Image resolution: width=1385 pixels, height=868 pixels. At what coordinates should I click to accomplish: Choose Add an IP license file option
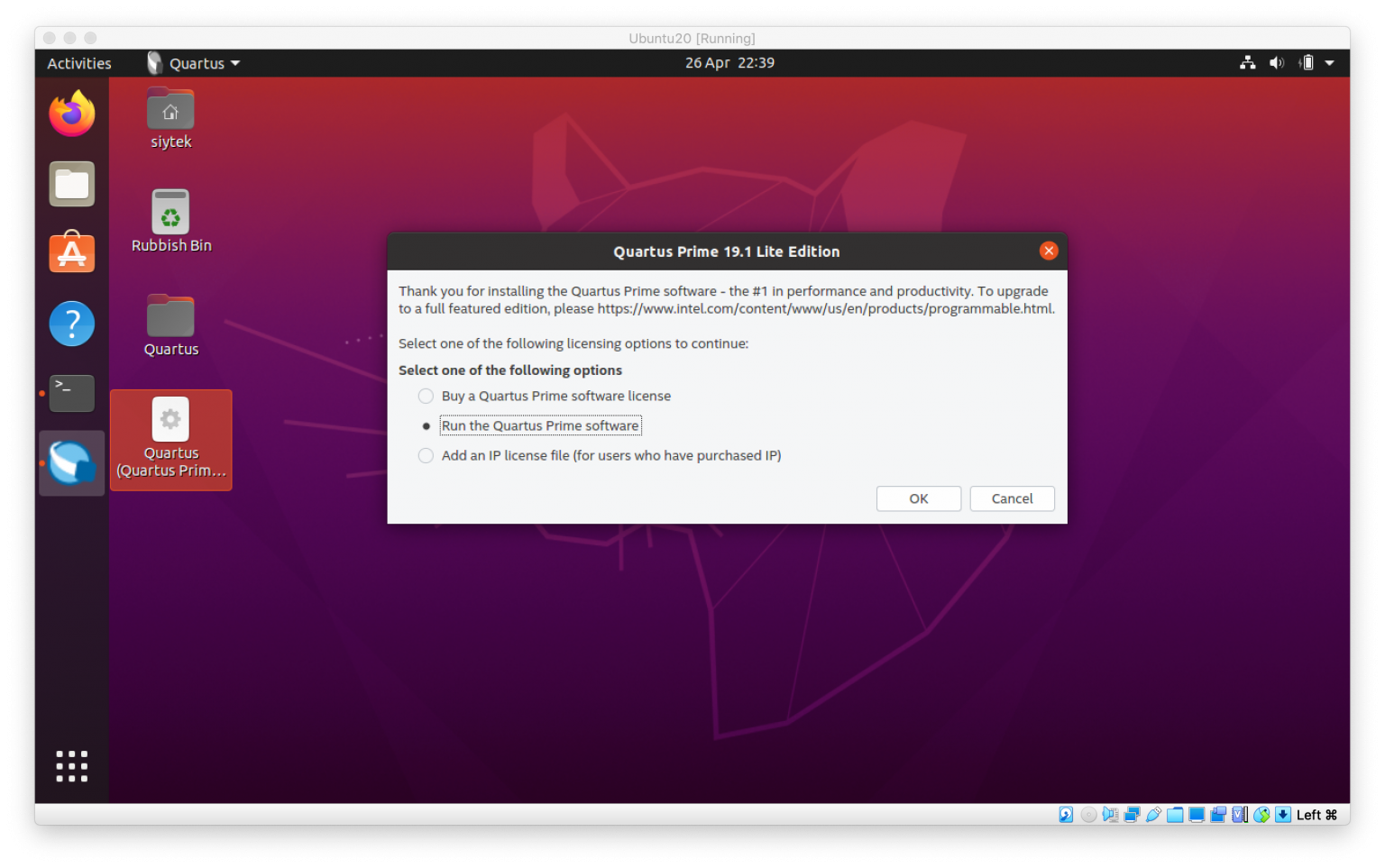point(426,456)
